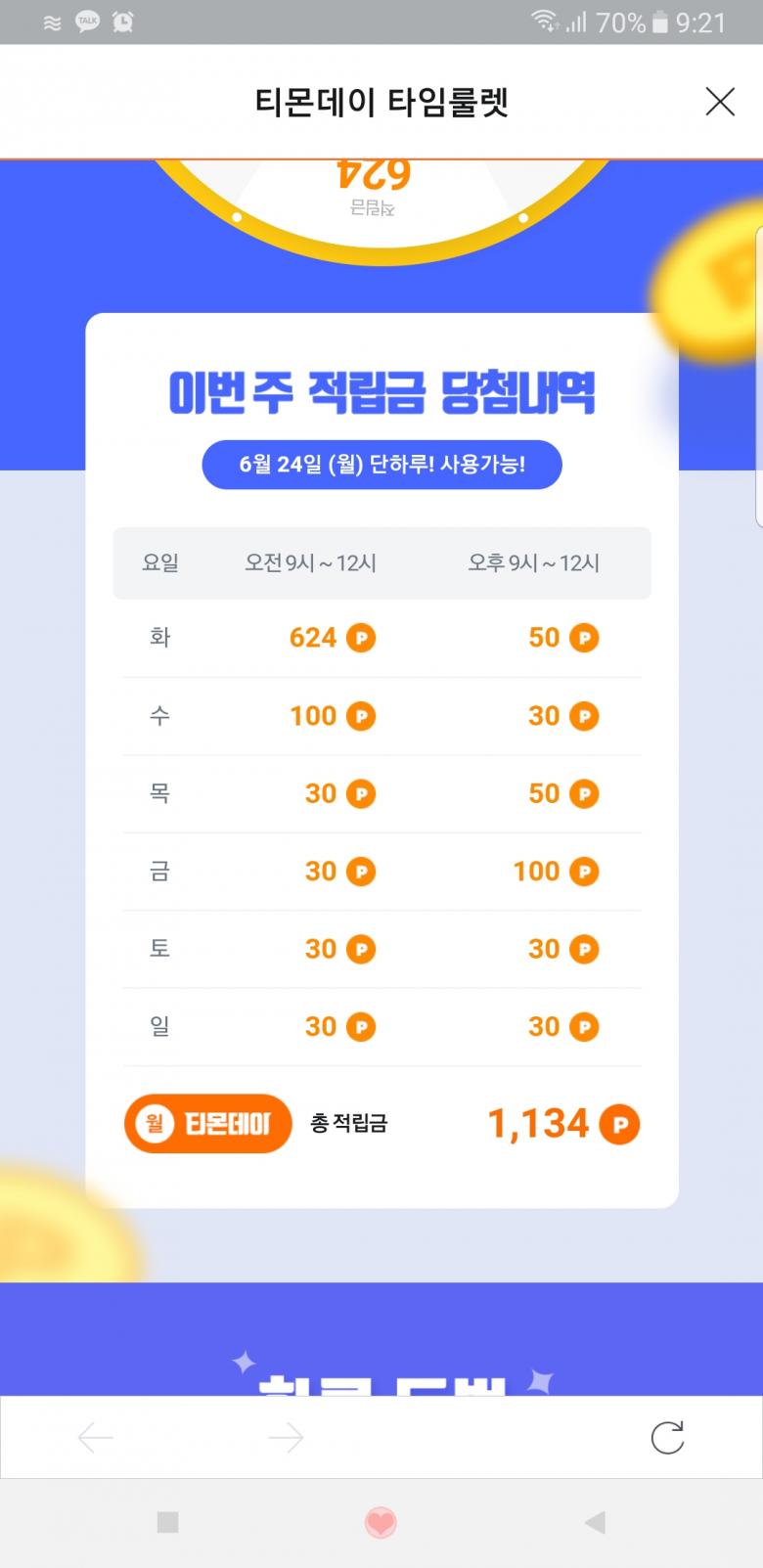Tap the 6월 24일 단하루 사용가능 banner

(x=381, y=464)
